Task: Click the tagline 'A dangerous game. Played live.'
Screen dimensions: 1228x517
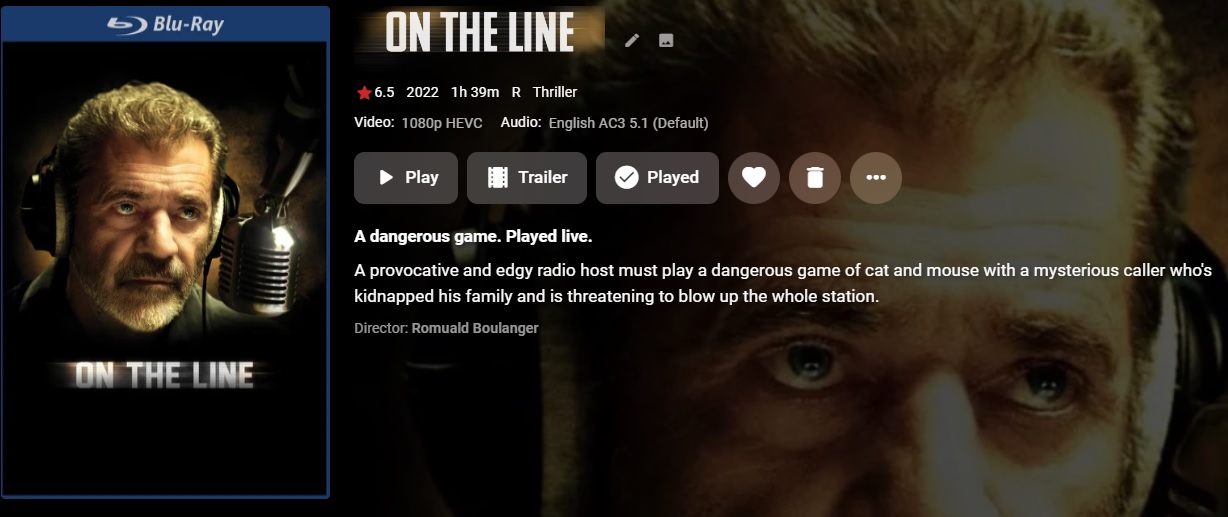Action: pos(473,237)
